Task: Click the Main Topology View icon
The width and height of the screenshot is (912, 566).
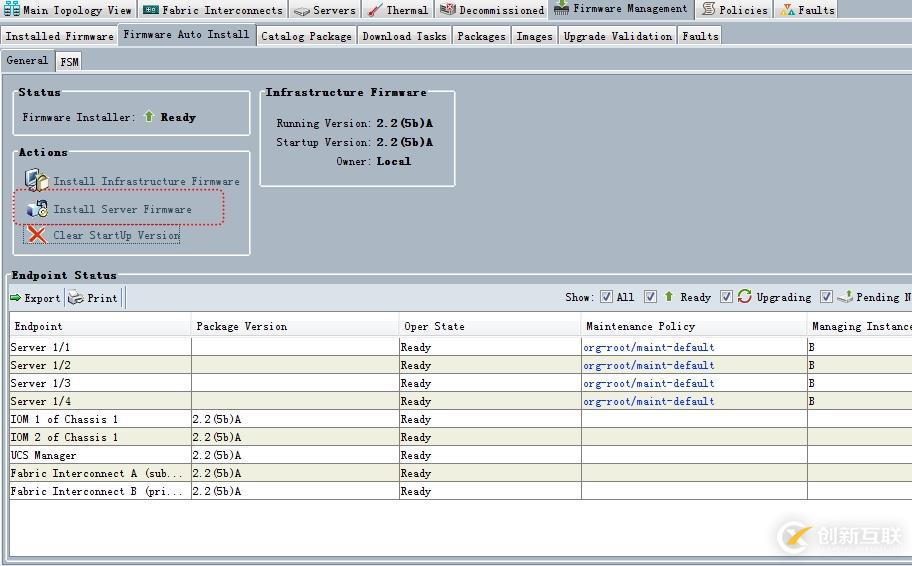Action: (x=12, y=9)
